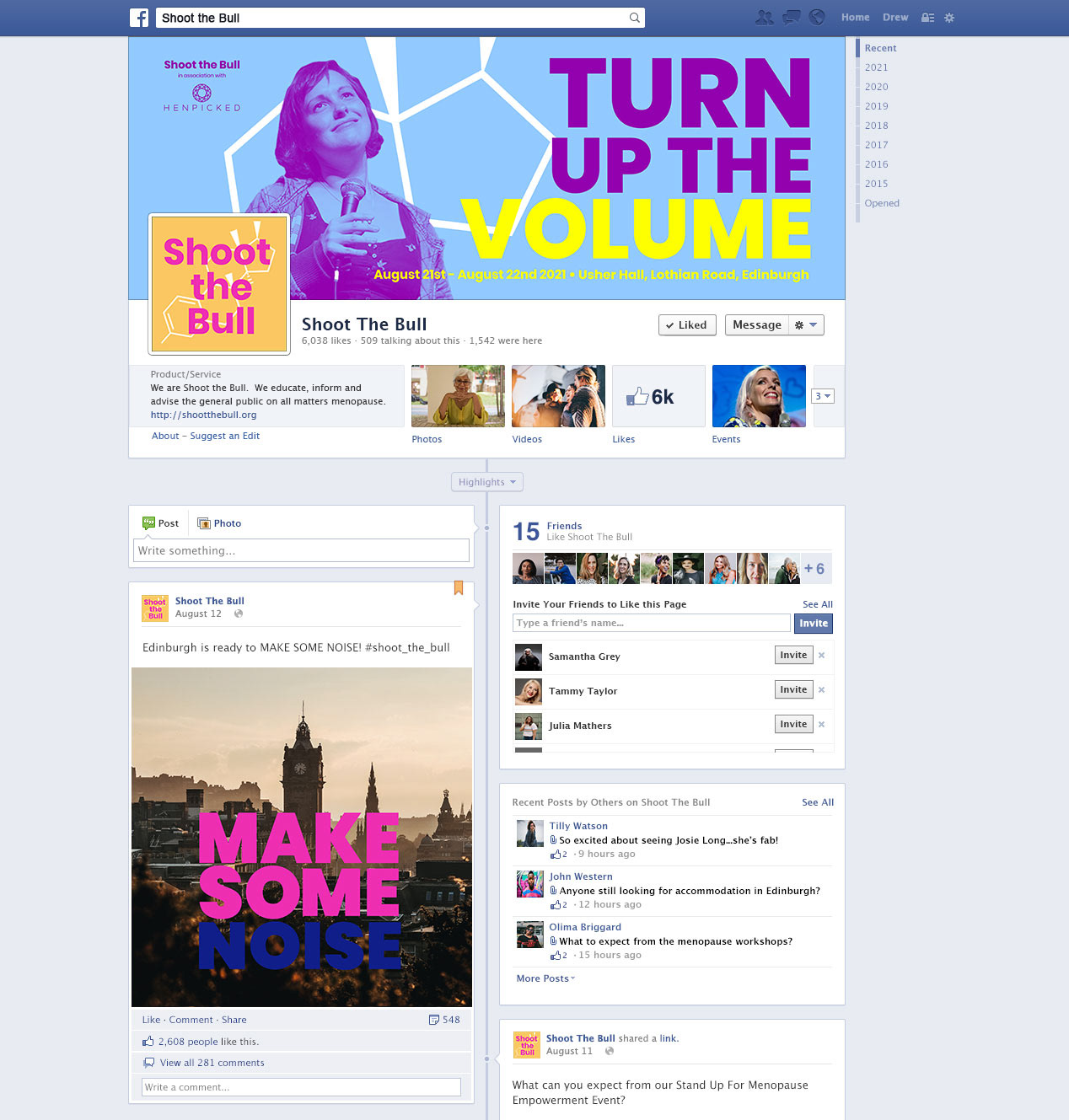Click the bookmark flag on August 12 post

pos(459,587)
